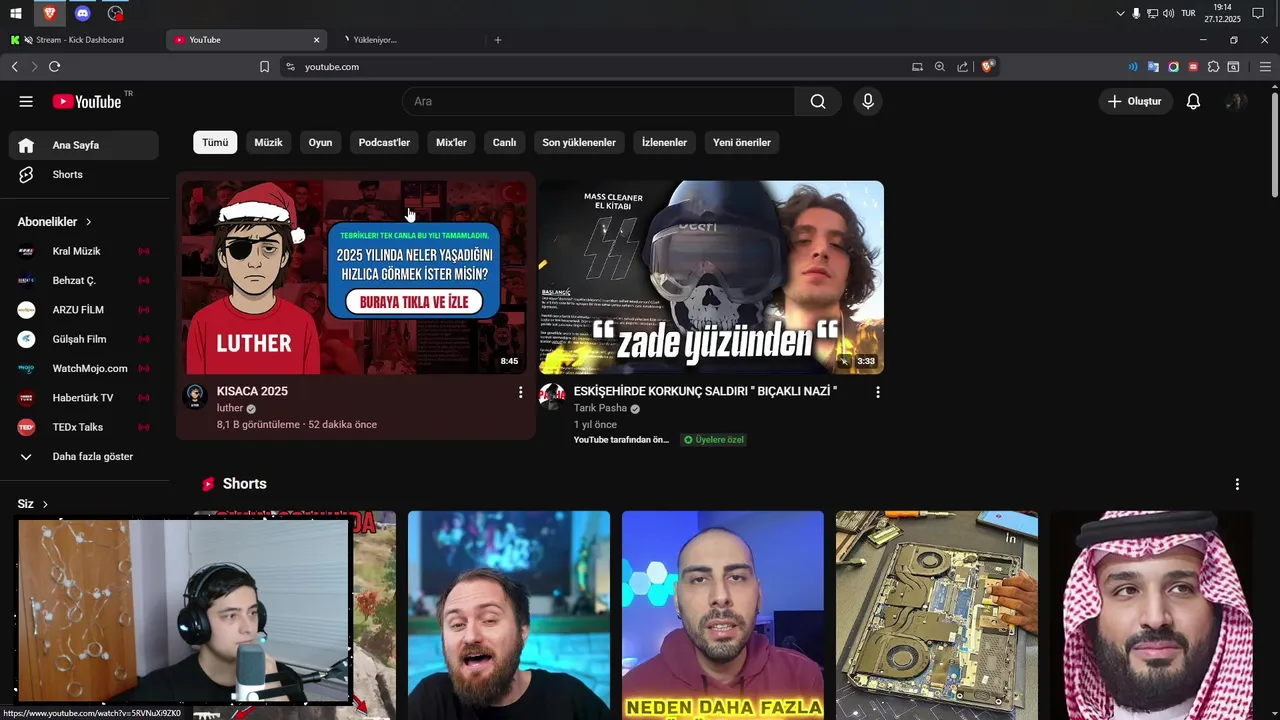Select the Son yüklenenler chip
The image size is (1280, 720).
tap(579, 143)
